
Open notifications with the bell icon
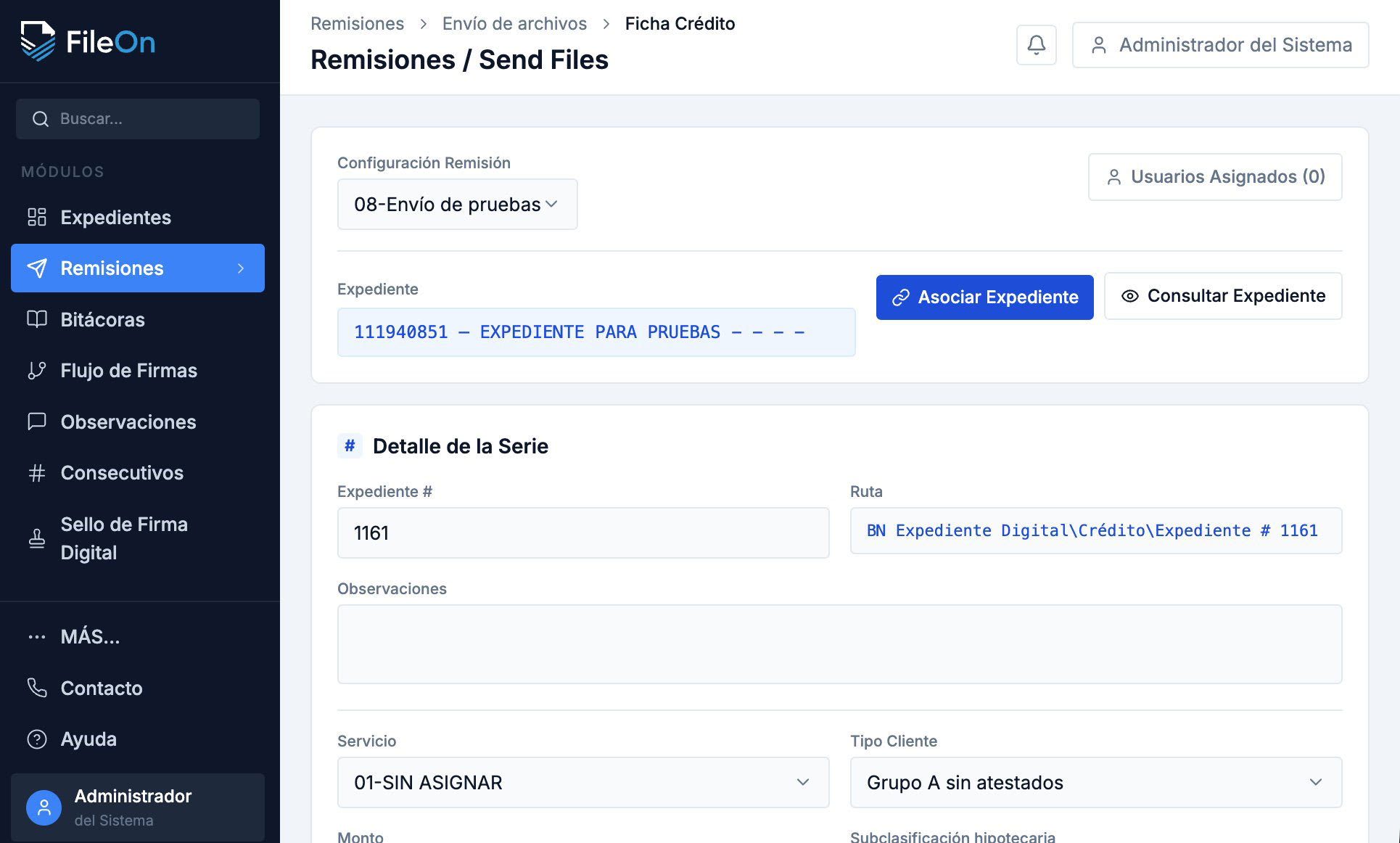tap(1037, 45)
